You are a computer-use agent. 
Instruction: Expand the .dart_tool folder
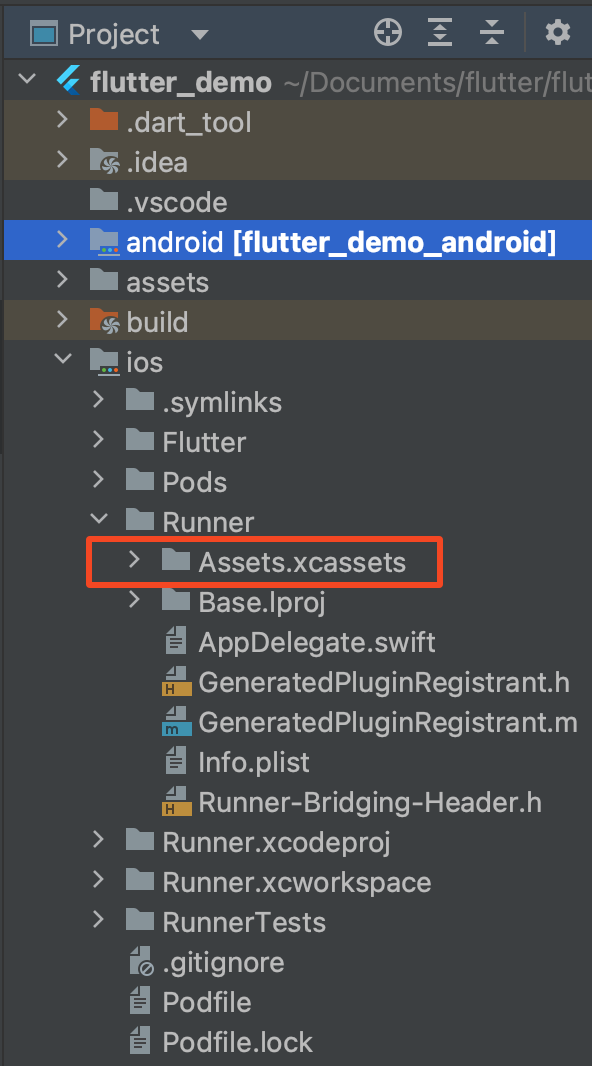(63, 120)
